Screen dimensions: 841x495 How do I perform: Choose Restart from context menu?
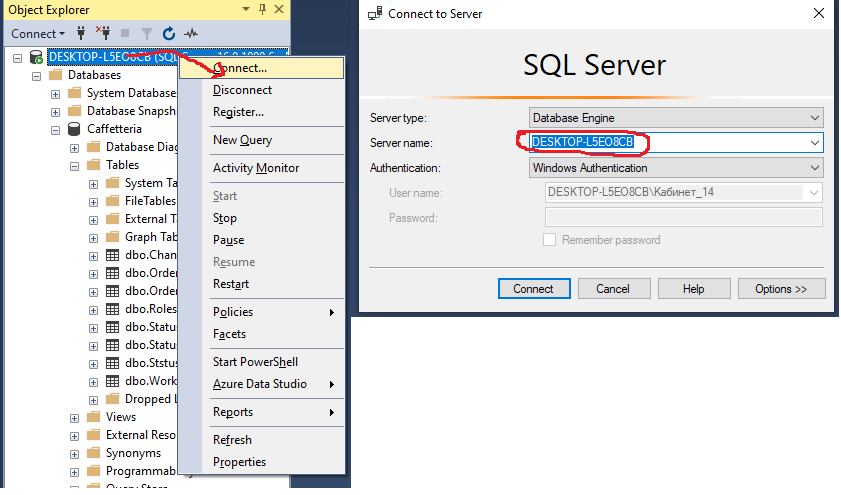261,284
